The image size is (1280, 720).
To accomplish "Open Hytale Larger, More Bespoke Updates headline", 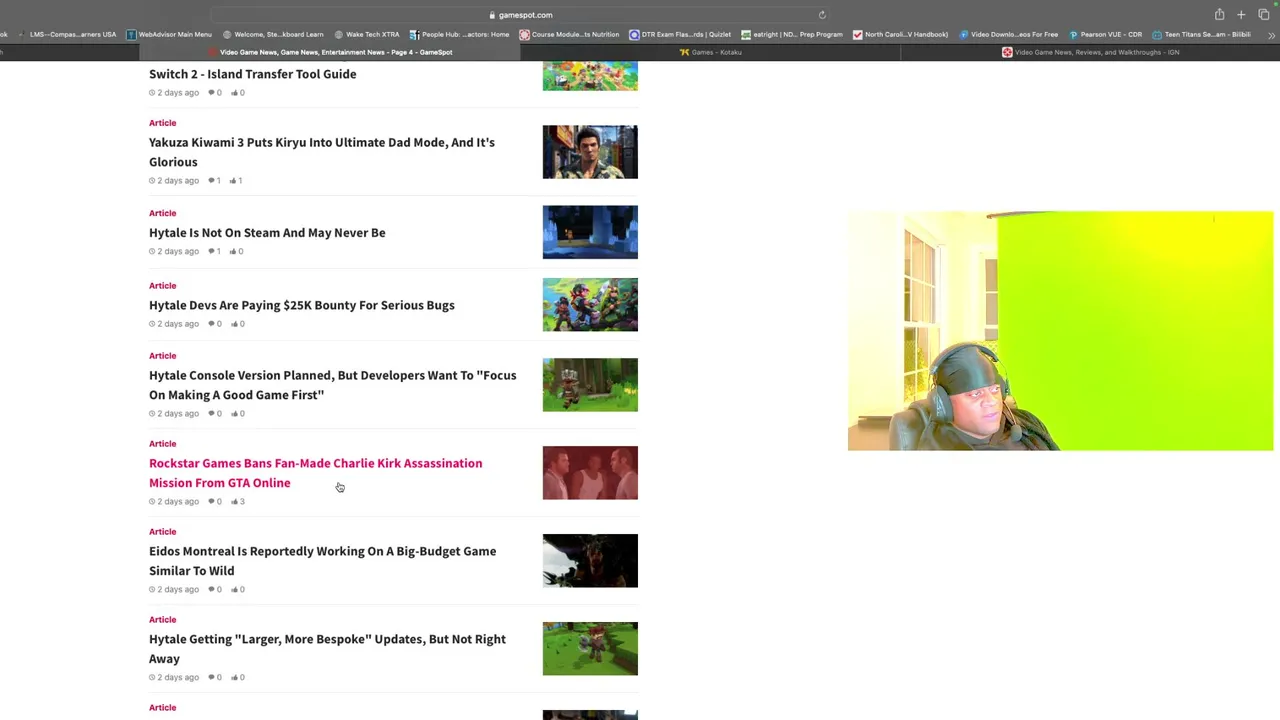I will point(328,649).
